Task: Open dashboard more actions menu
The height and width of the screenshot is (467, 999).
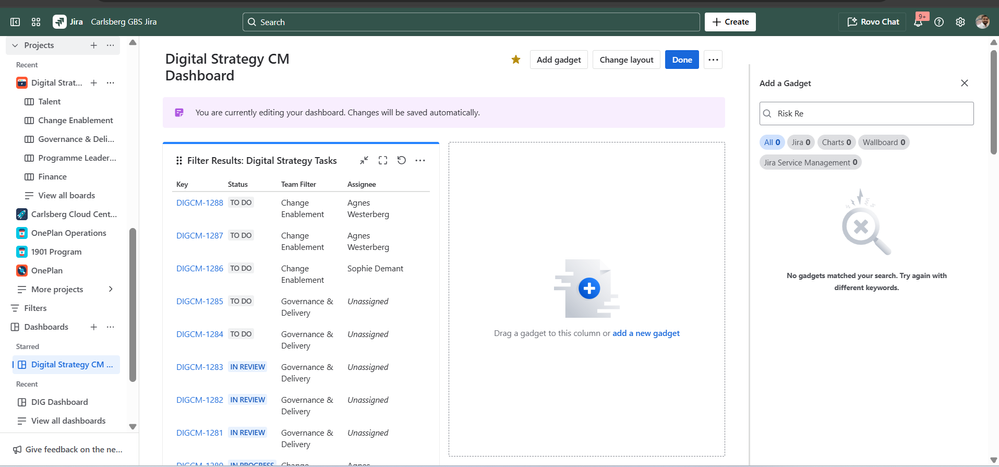Action: 713,60
